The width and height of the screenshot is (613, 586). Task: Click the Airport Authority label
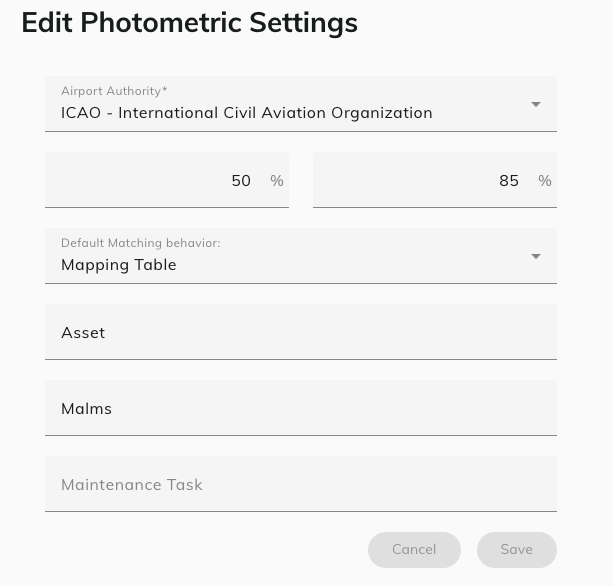pyautogui.click(x=114, y=91)
